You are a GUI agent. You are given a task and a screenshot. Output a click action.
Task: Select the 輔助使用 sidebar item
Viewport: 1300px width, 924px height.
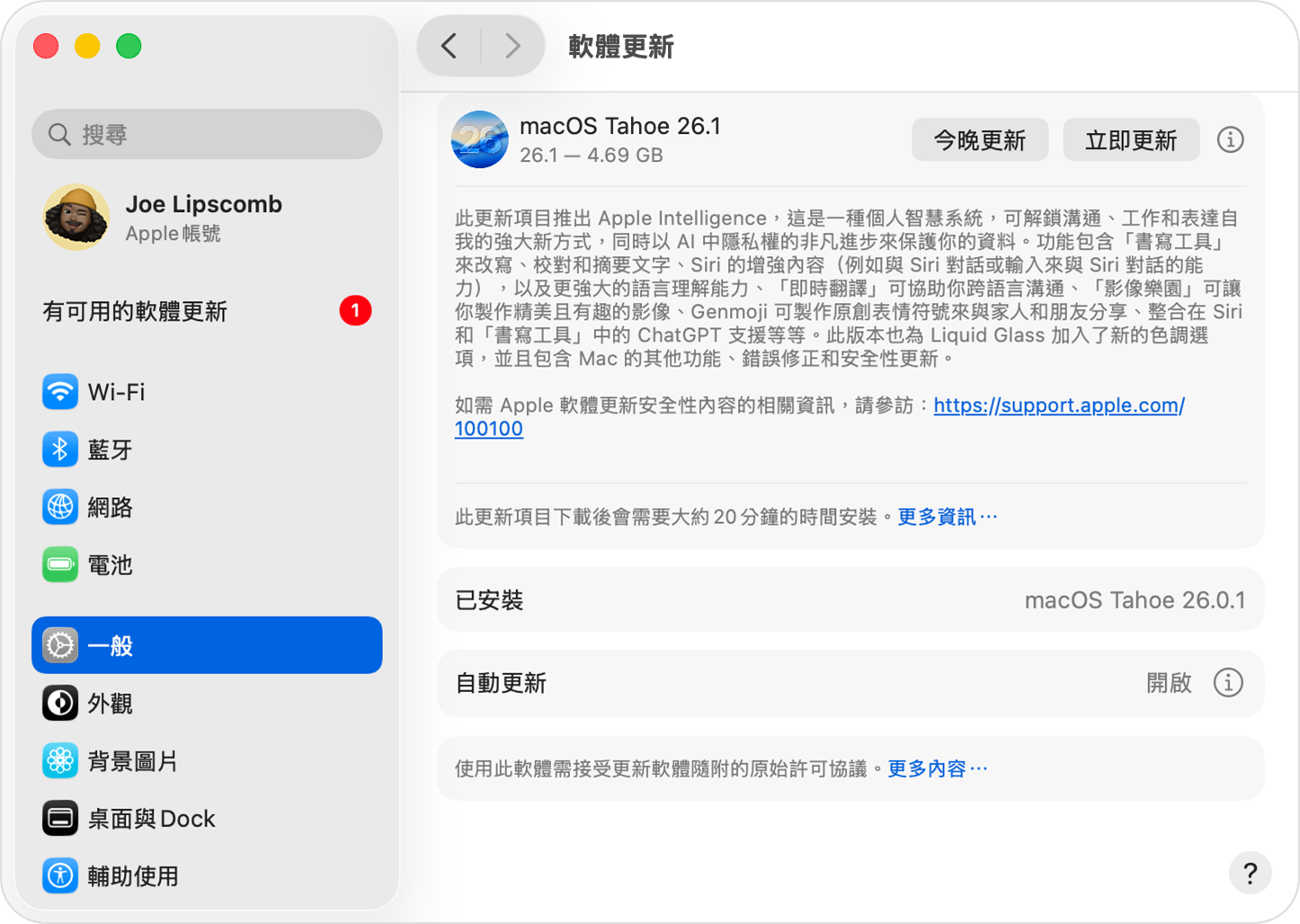click(x=207, y=876)
